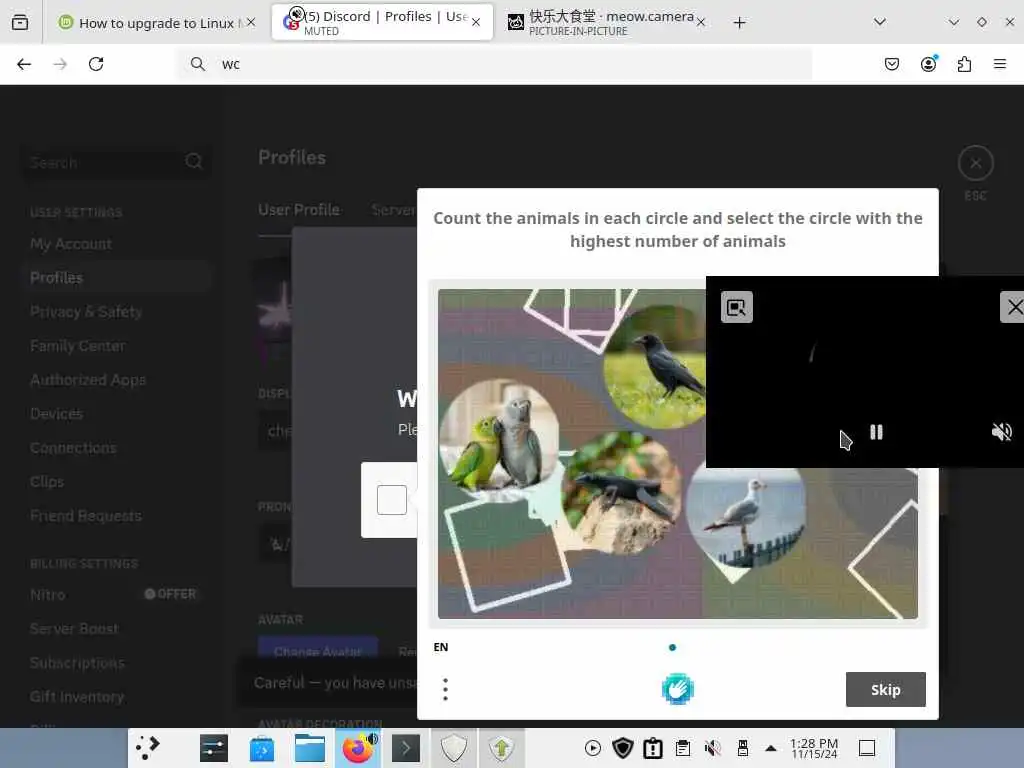
Task: Open My Account settings
Action: pyautogui.click(x=71, y=244)
